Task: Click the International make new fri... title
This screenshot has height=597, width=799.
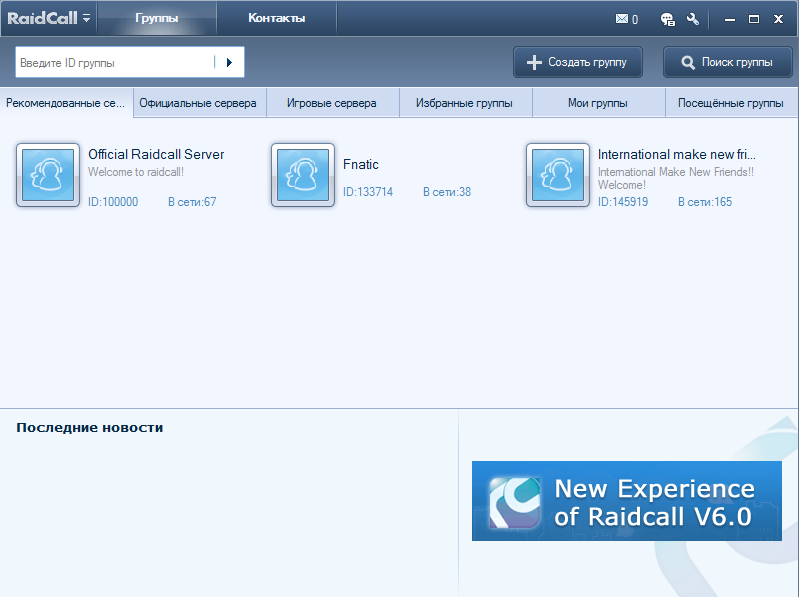Action: pos(677,154)
